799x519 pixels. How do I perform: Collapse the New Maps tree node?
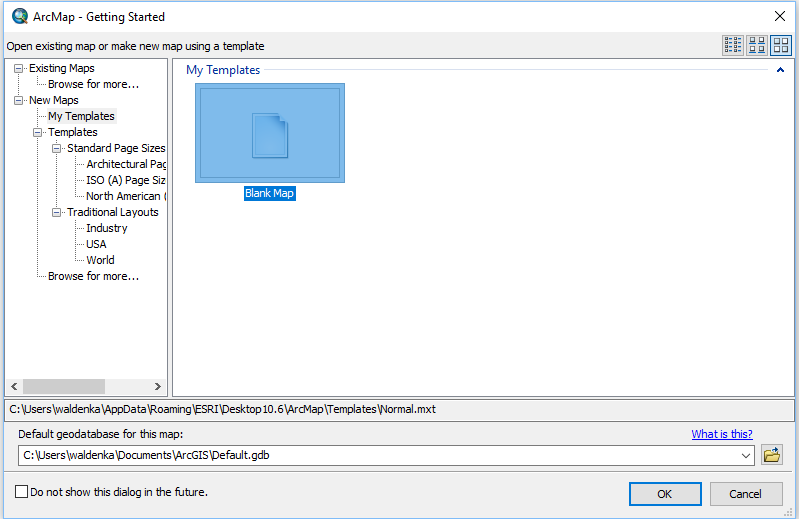pos(19,100)
